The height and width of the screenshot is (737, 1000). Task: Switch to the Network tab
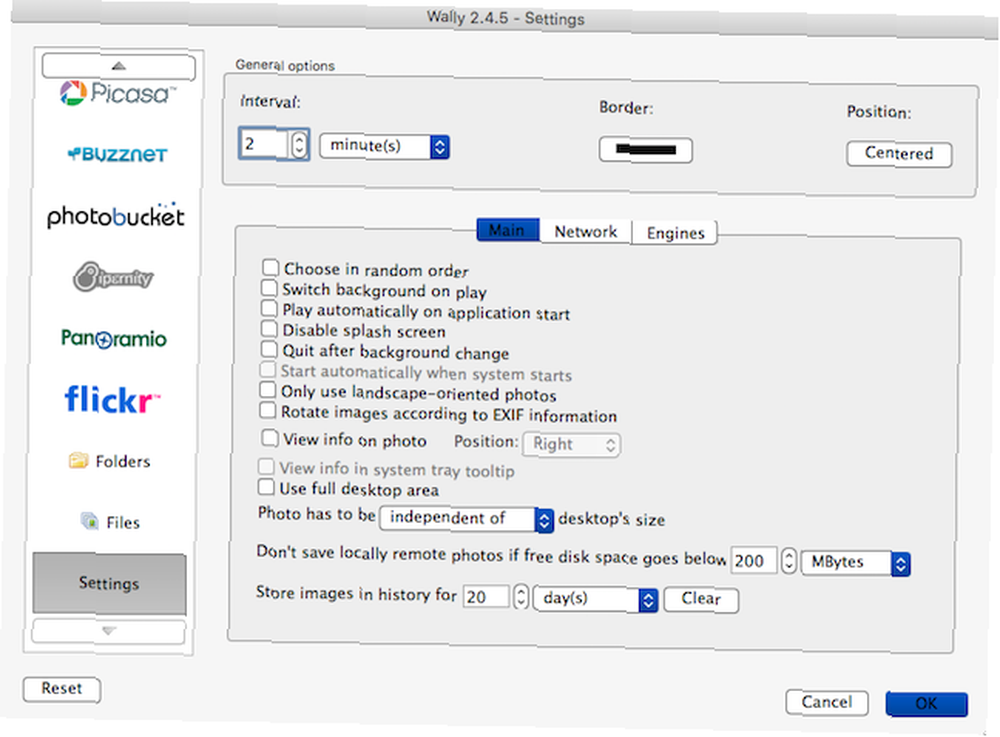585,231
